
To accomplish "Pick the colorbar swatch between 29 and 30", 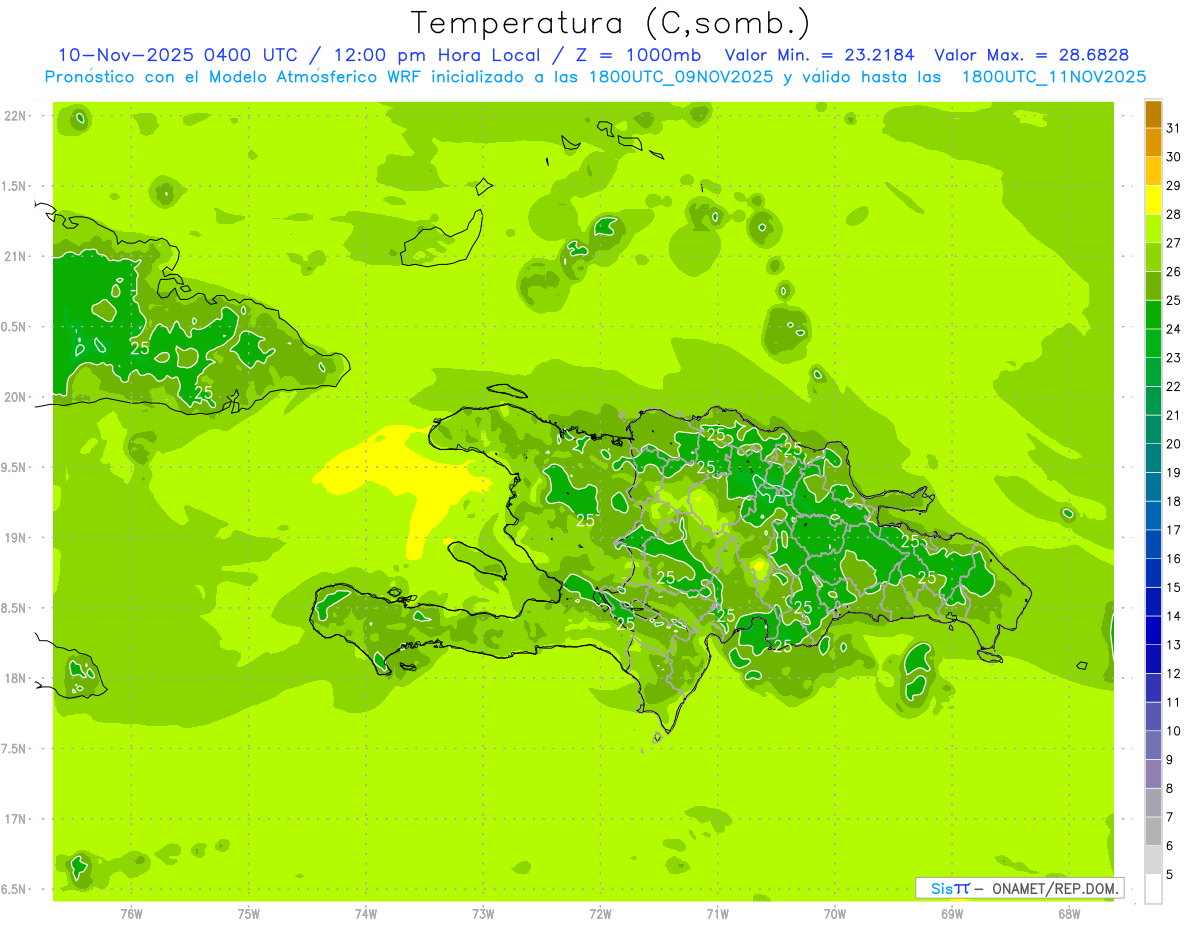I will pyautogui.click(x=1153, y=171).
